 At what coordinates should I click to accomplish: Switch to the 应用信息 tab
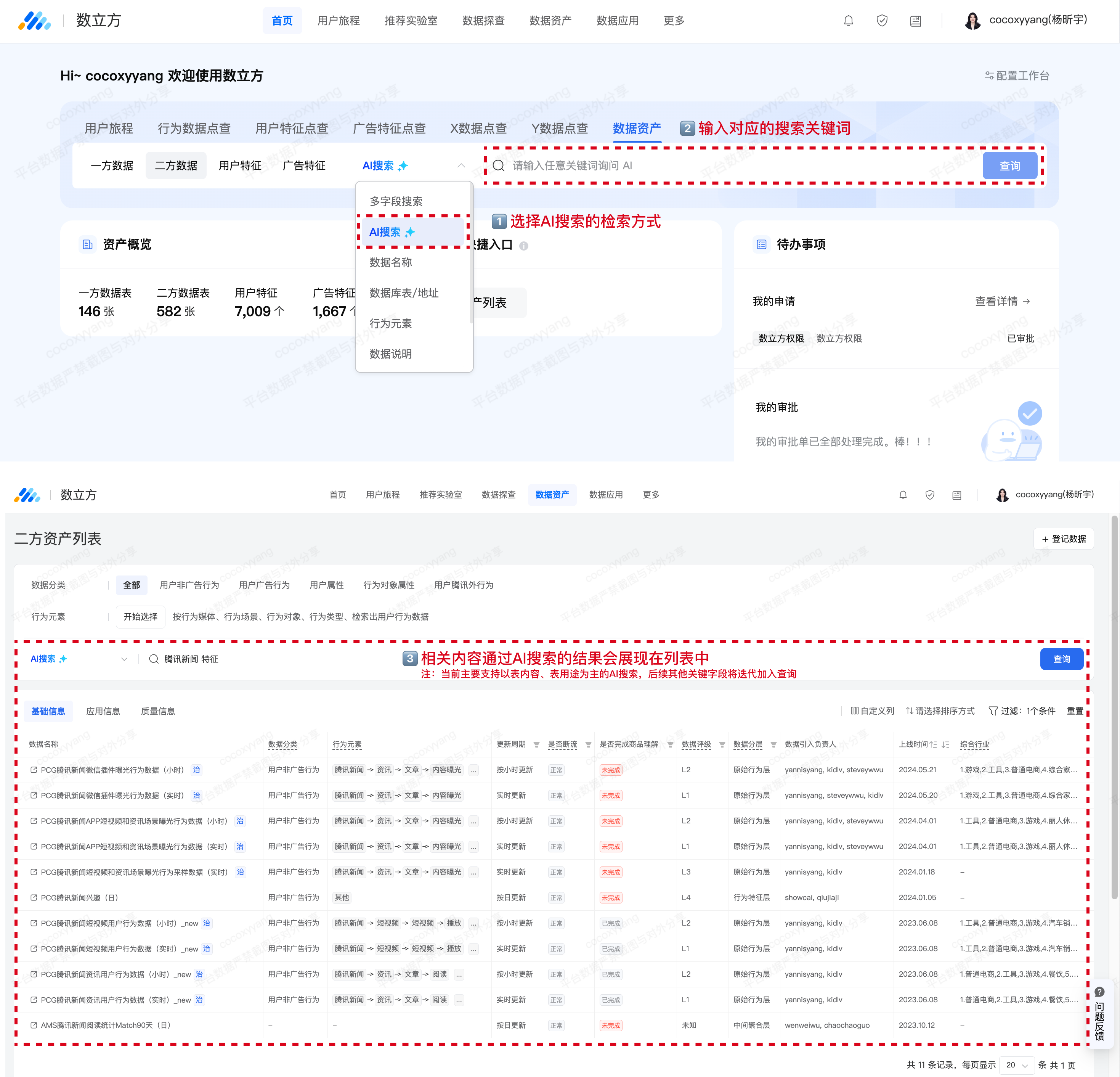pyautogui.click(x=103, y=711)
